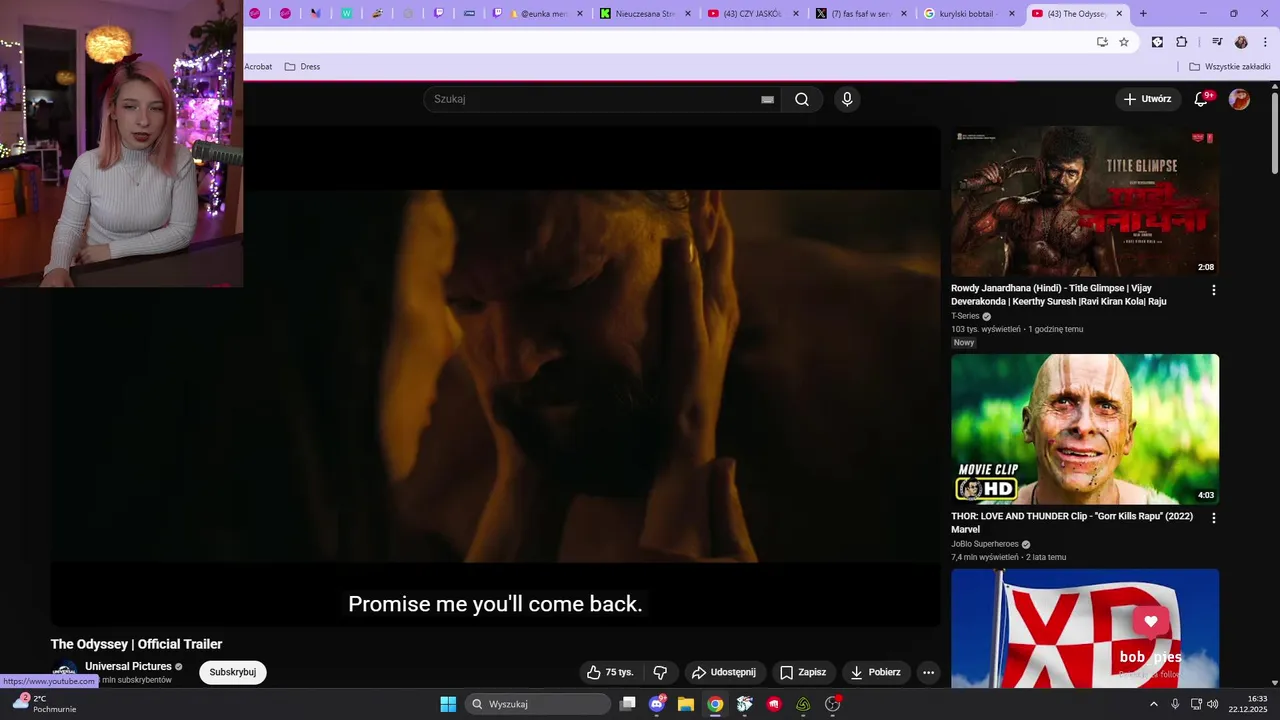Open the on-screen keyboard in search box
The height and width of the screenshot is (720, 1280).
point(767,99)
